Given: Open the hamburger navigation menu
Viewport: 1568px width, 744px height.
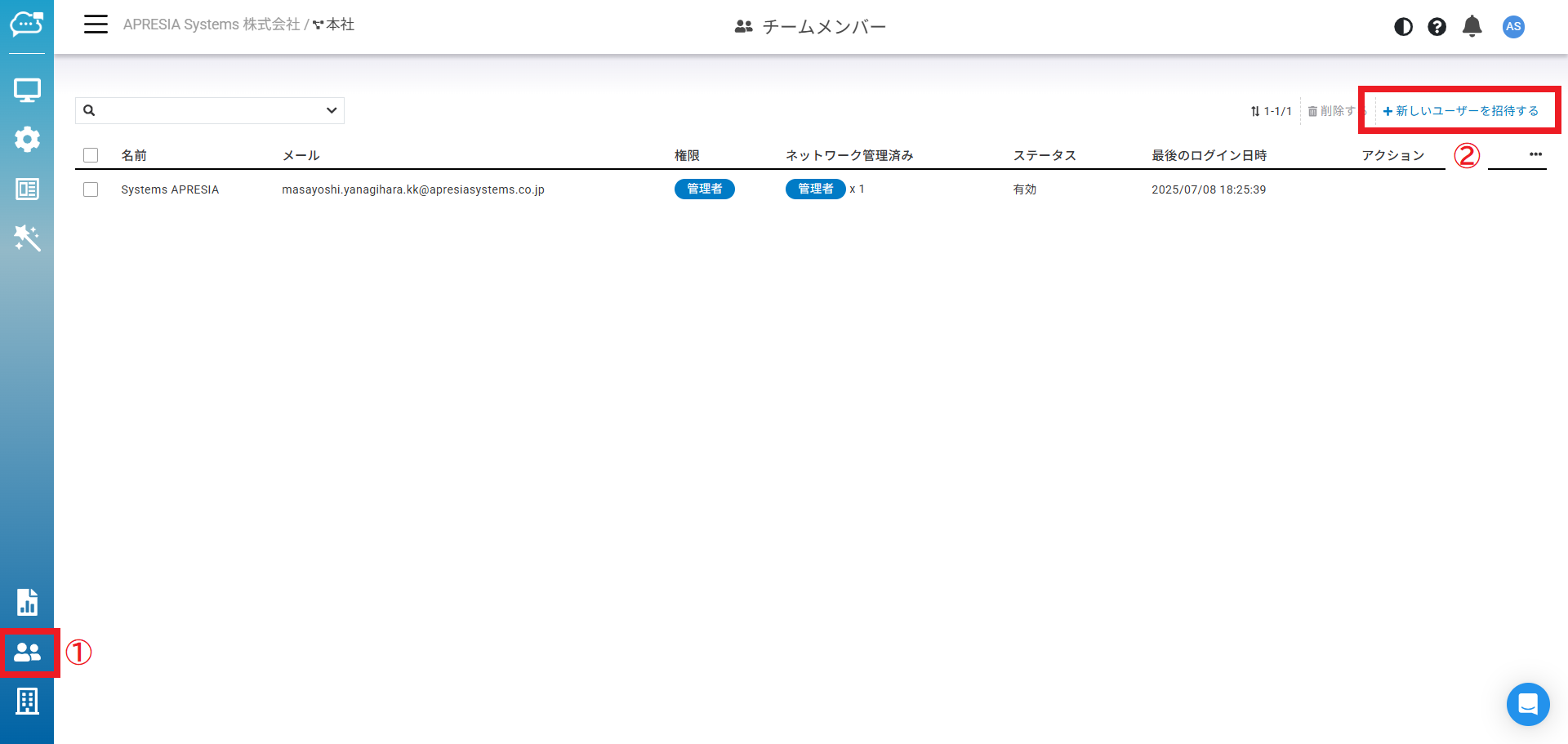Looking at the screenshot, I should coord(96,25).
